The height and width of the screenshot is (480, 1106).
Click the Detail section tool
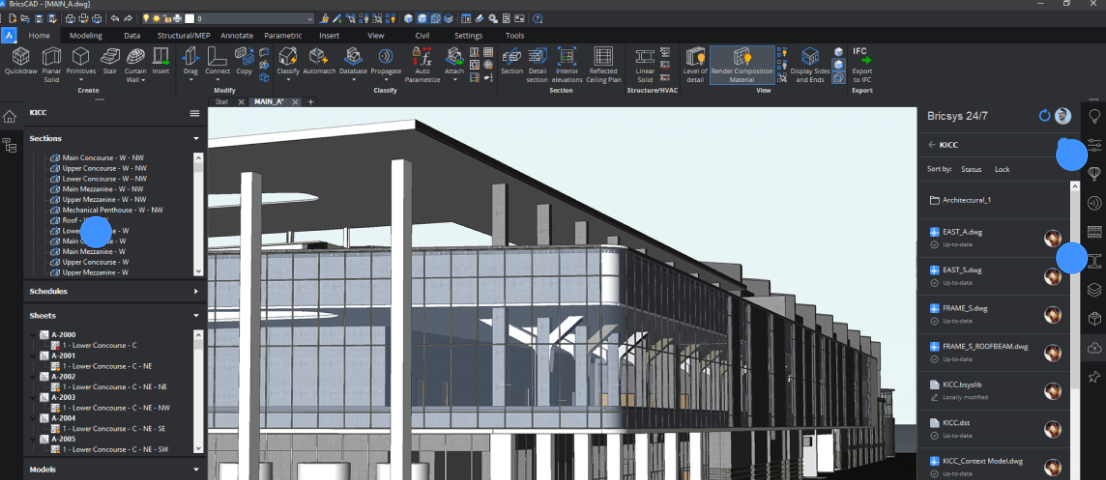[538, 62]
